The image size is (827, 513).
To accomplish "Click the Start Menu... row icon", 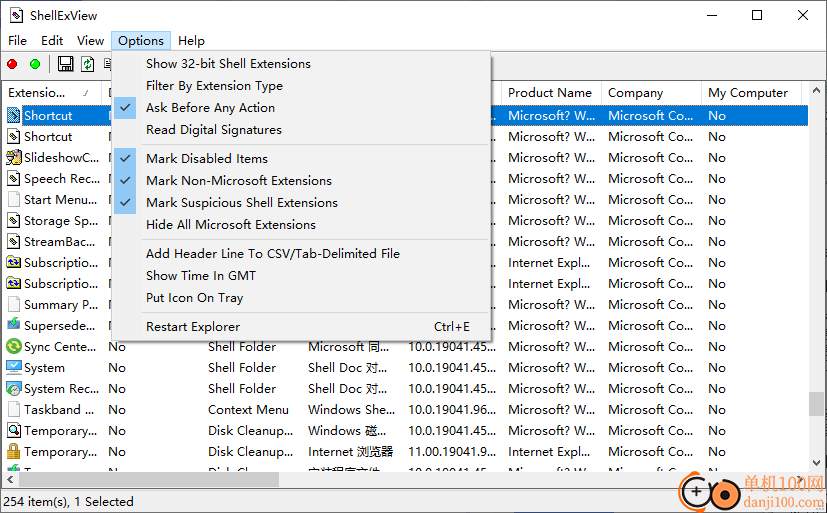I will point(14,199).
